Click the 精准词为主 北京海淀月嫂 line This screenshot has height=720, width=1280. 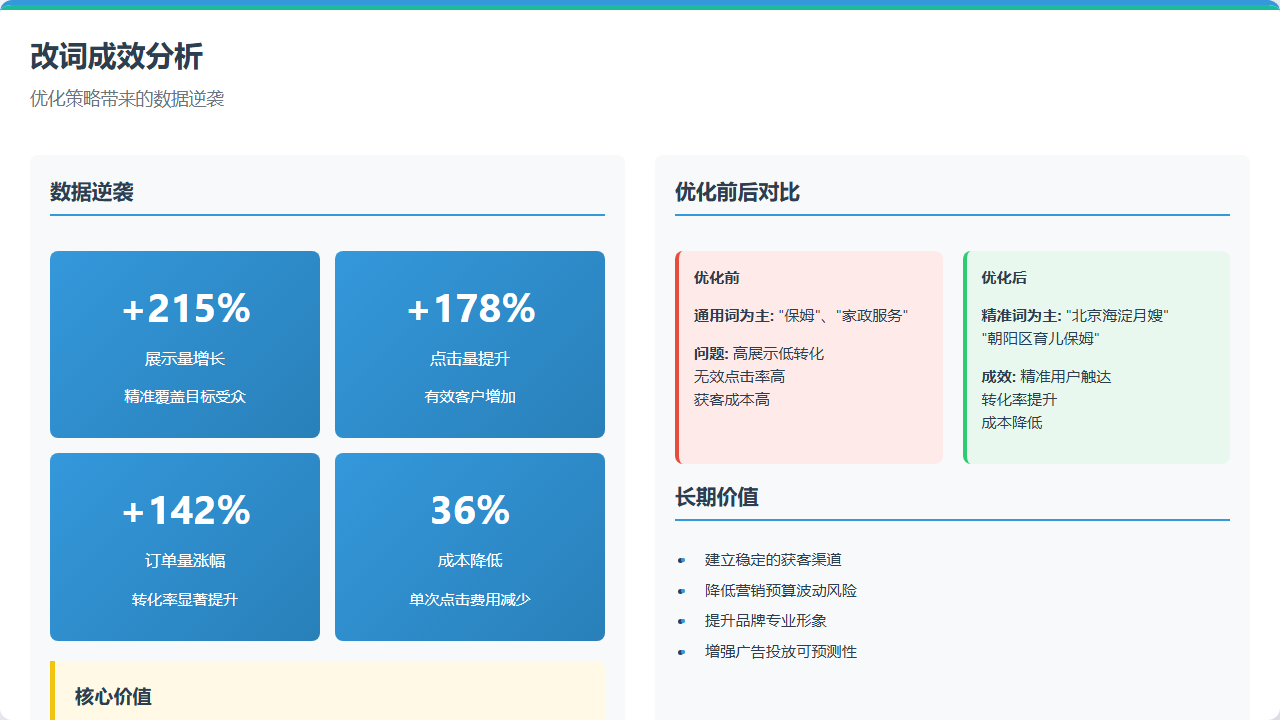pyautogui.click(x=1075, y=316)
